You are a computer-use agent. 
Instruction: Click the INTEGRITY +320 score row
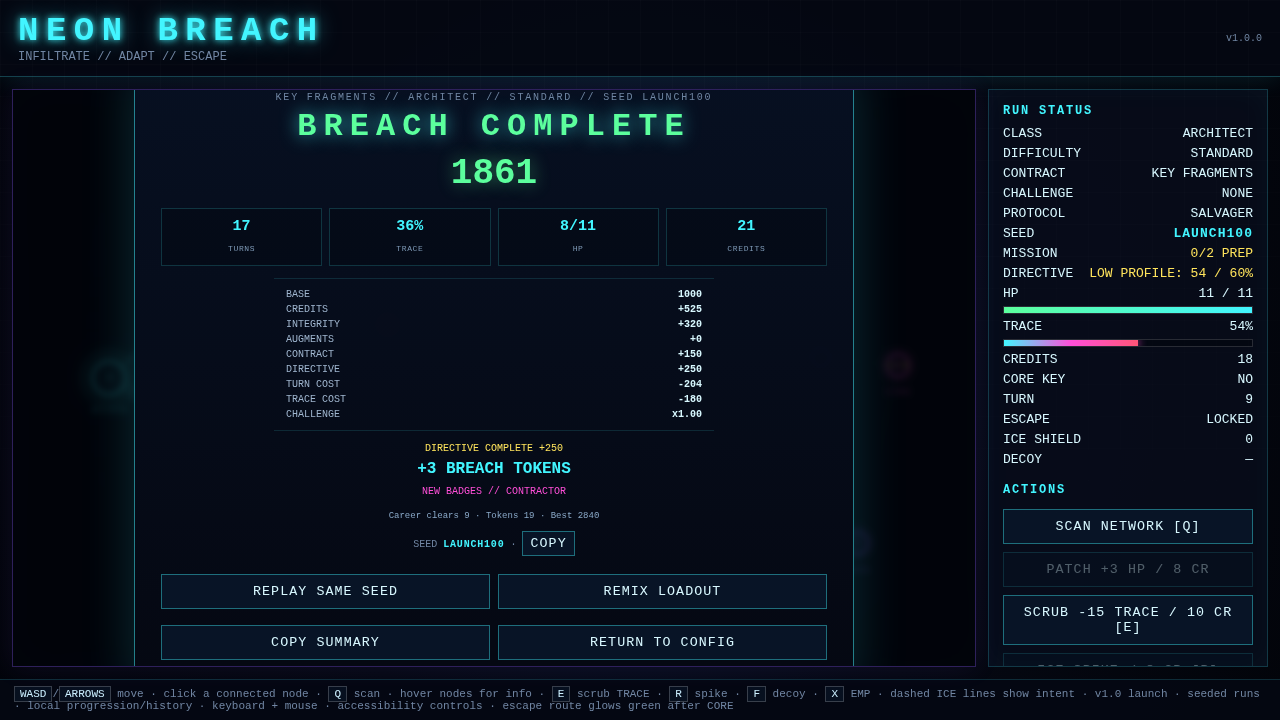click(494, 324)
